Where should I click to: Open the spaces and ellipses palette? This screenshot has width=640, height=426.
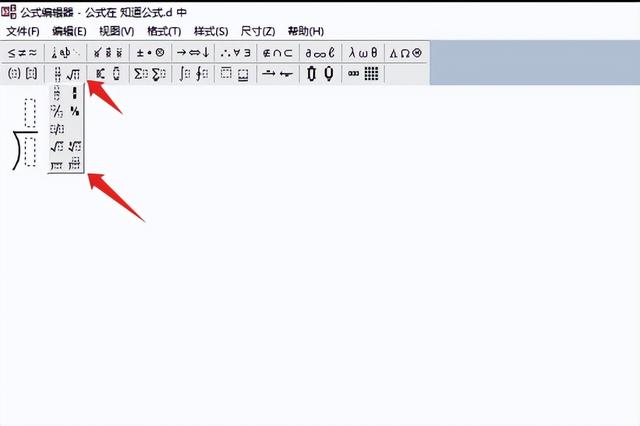(x=66, y=52)
